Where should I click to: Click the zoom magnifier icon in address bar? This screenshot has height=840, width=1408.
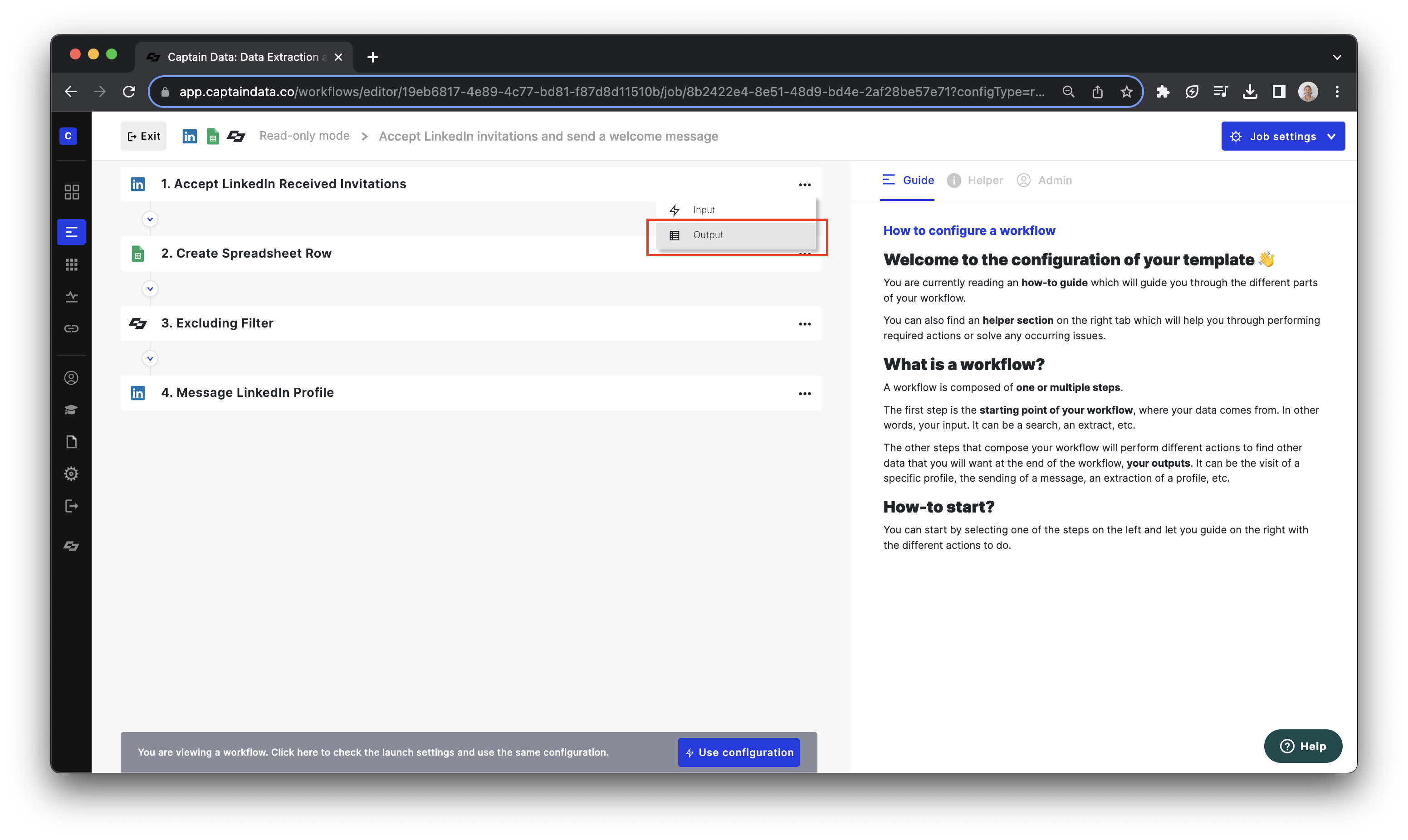coord(1068,91)
